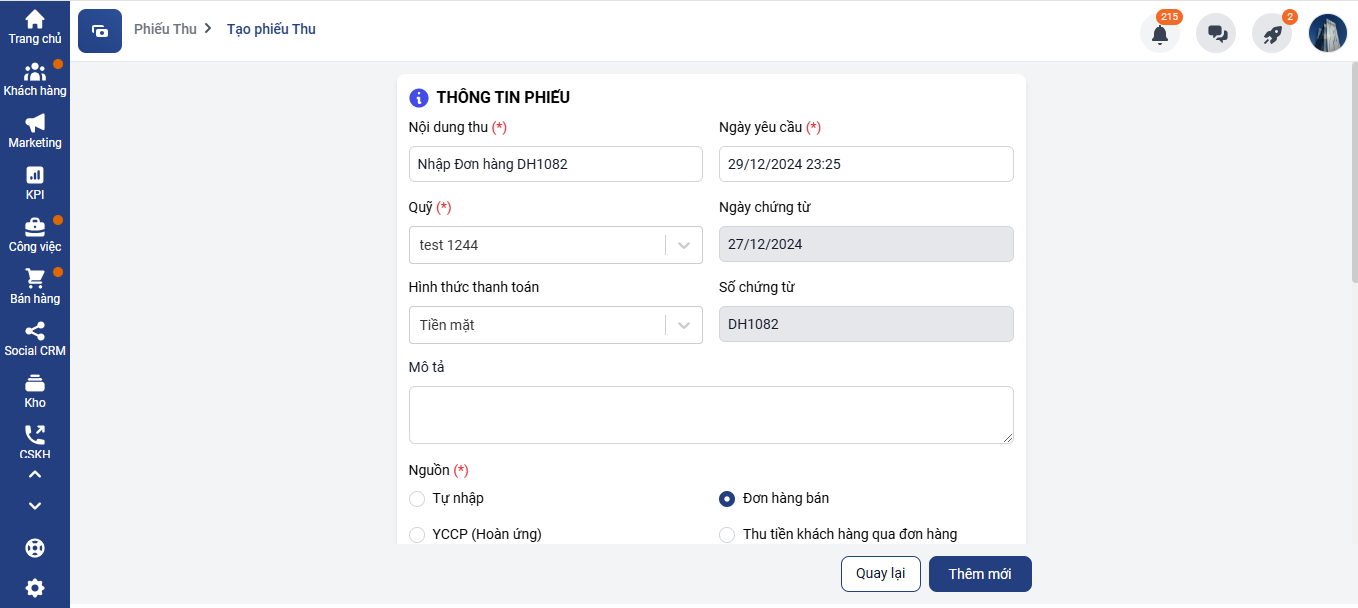Image resolution: width=1358 pixels, height=608 pixels.
Task: Click the Mô tả text area
Action: point(711,415)
